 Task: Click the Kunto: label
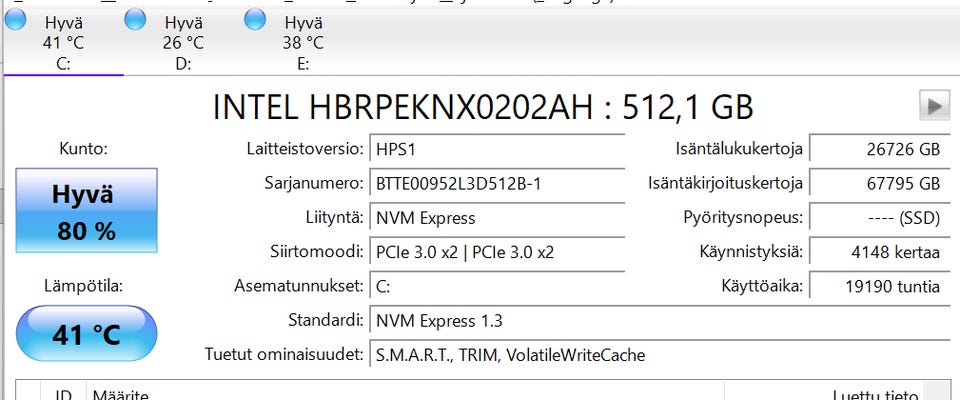tap(84, 149)
